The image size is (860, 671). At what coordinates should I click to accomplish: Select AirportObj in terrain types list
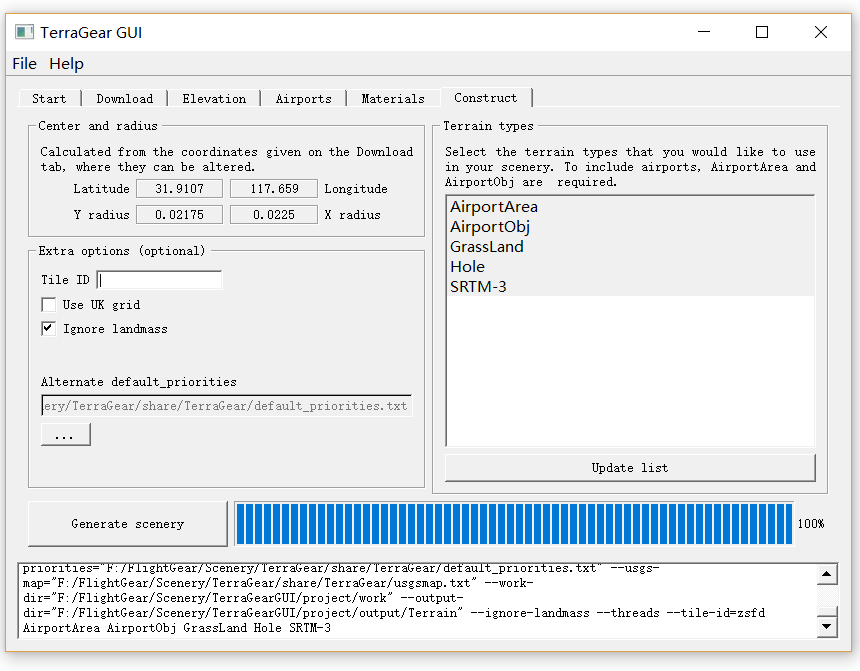pyautogui.click(x=630, y=227)
